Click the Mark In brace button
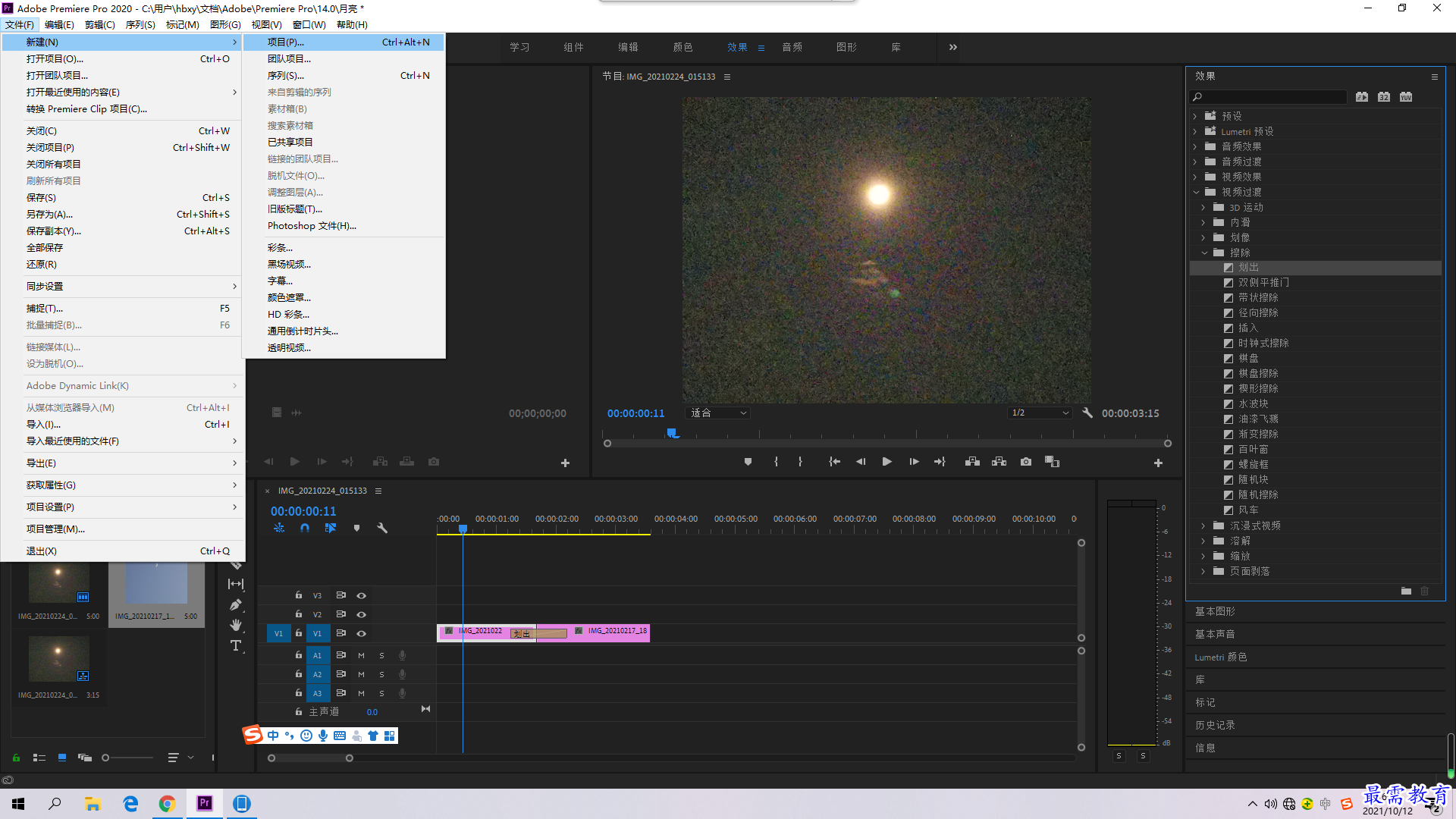 tap(776, 462)
